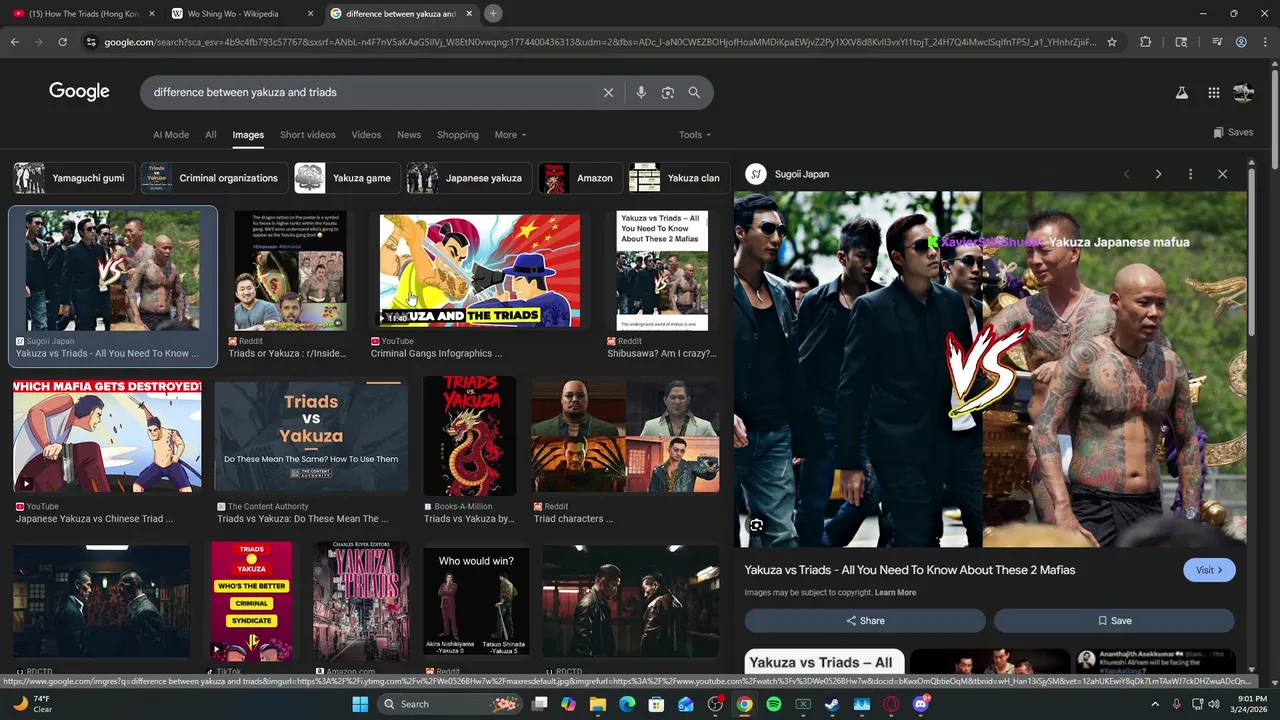Open preview panel three-dot options
The image size is (1280, 720).
click(1190, 174)
